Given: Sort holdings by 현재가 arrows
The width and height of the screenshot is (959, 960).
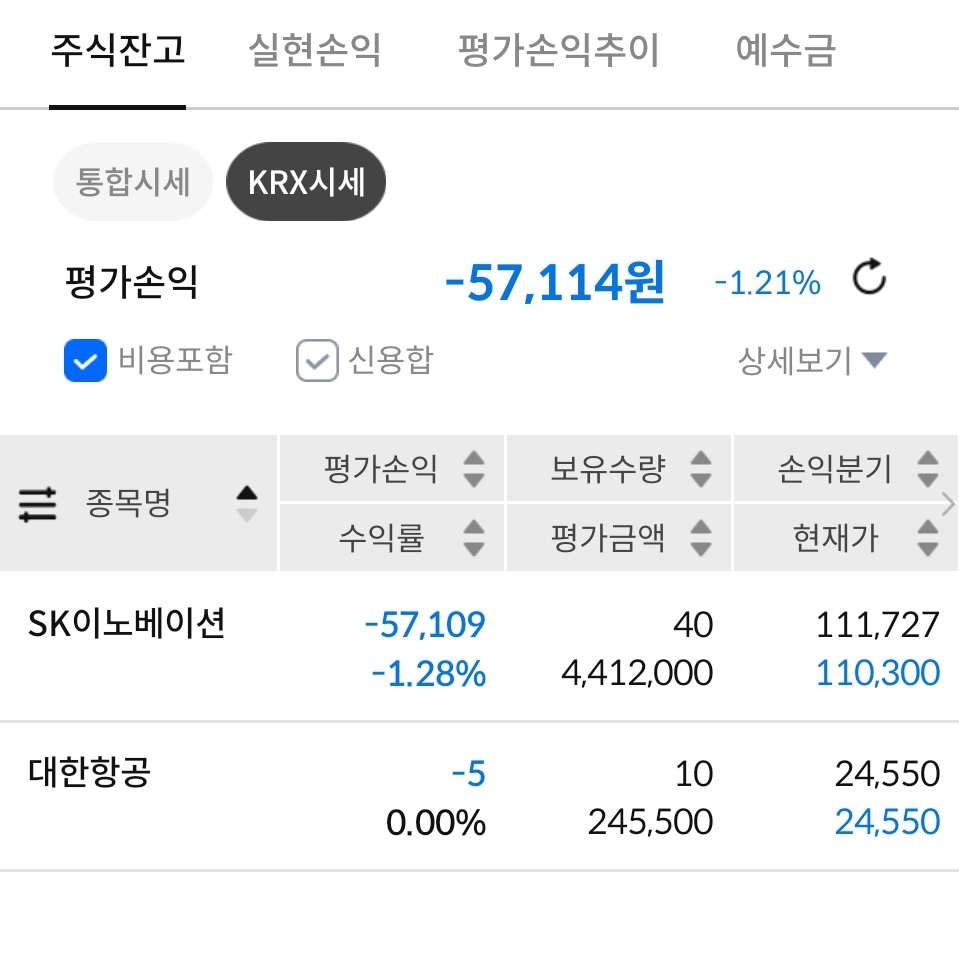Looking at the screenshot, I should click(x=927, y=538).
